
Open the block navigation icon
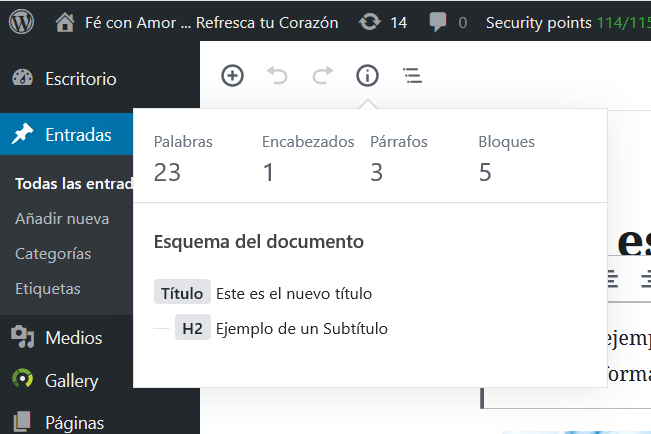click(x=411, y=75)
